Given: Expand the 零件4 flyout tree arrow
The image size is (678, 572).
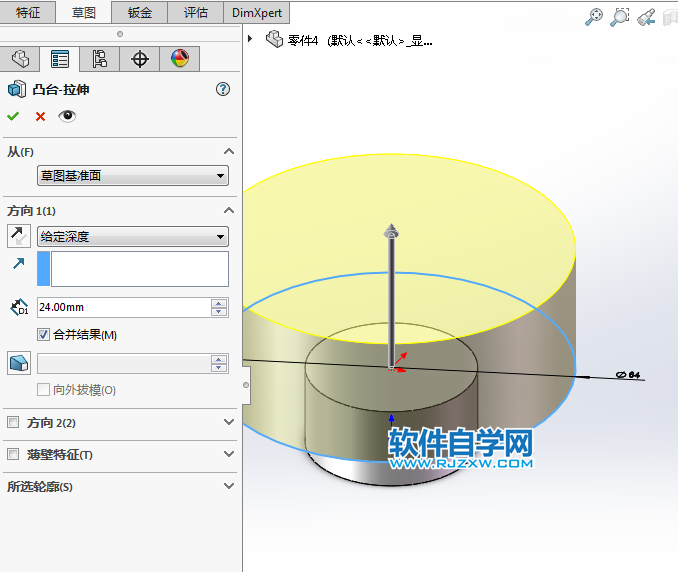Looking at the screenshot, I should click(250, 38).
